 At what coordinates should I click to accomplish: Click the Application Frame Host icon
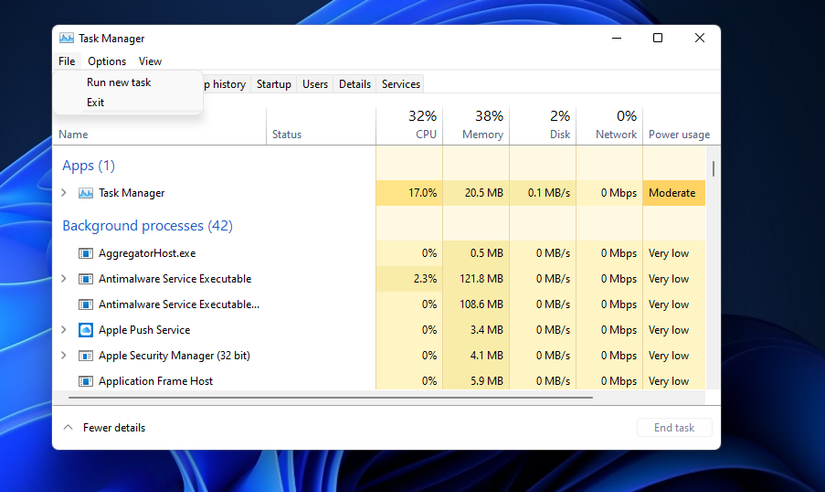[x=86, y=381]
